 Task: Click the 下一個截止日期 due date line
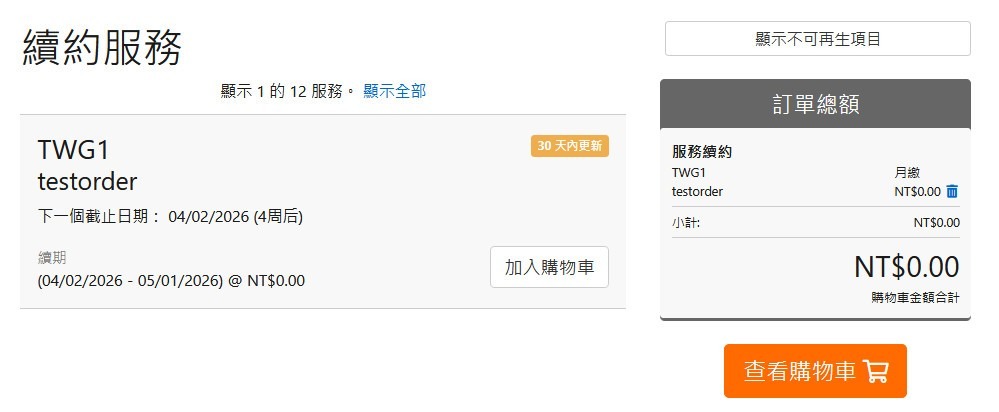pos(170,216)
